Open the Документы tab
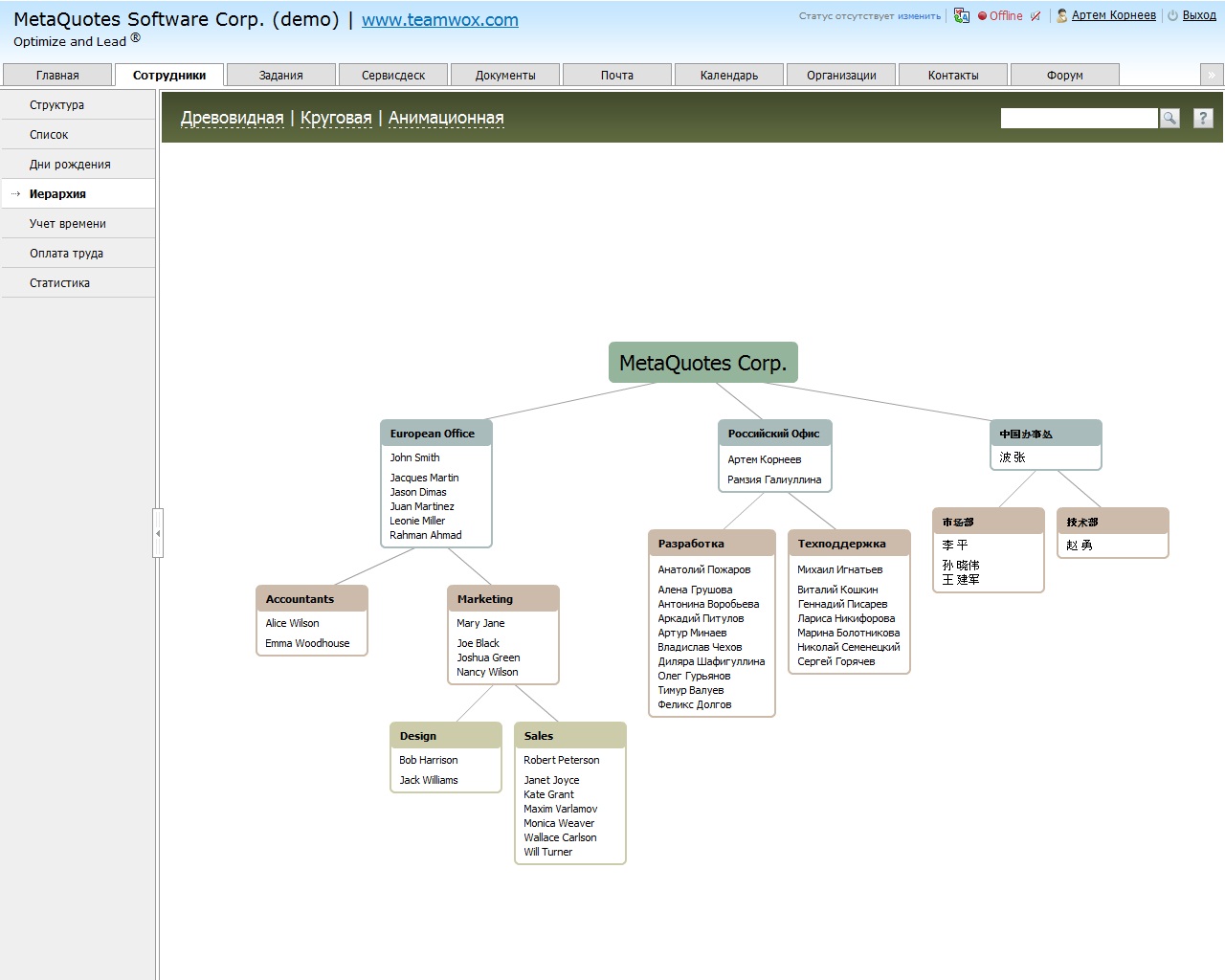 click(505, 75)
